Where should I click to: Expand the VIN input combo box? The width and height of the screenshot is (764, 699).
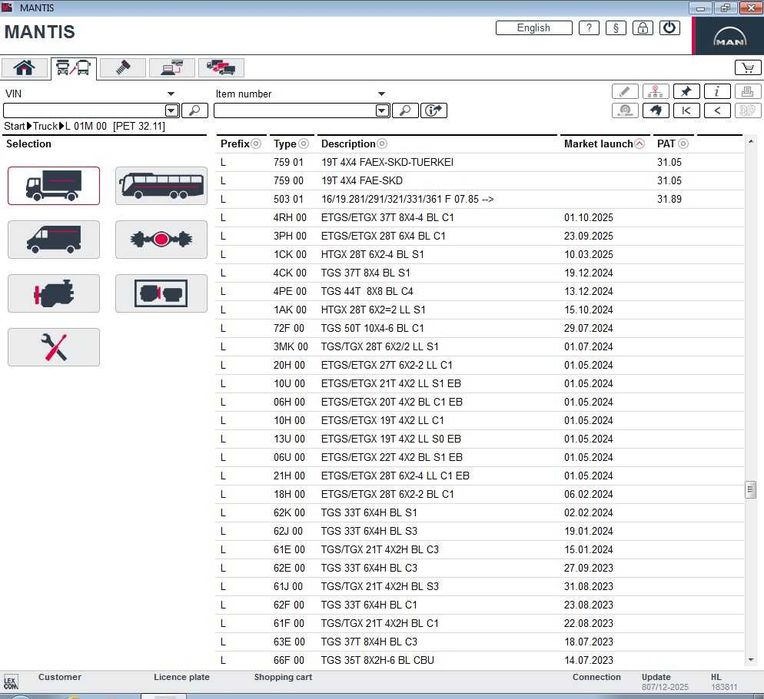172,111
